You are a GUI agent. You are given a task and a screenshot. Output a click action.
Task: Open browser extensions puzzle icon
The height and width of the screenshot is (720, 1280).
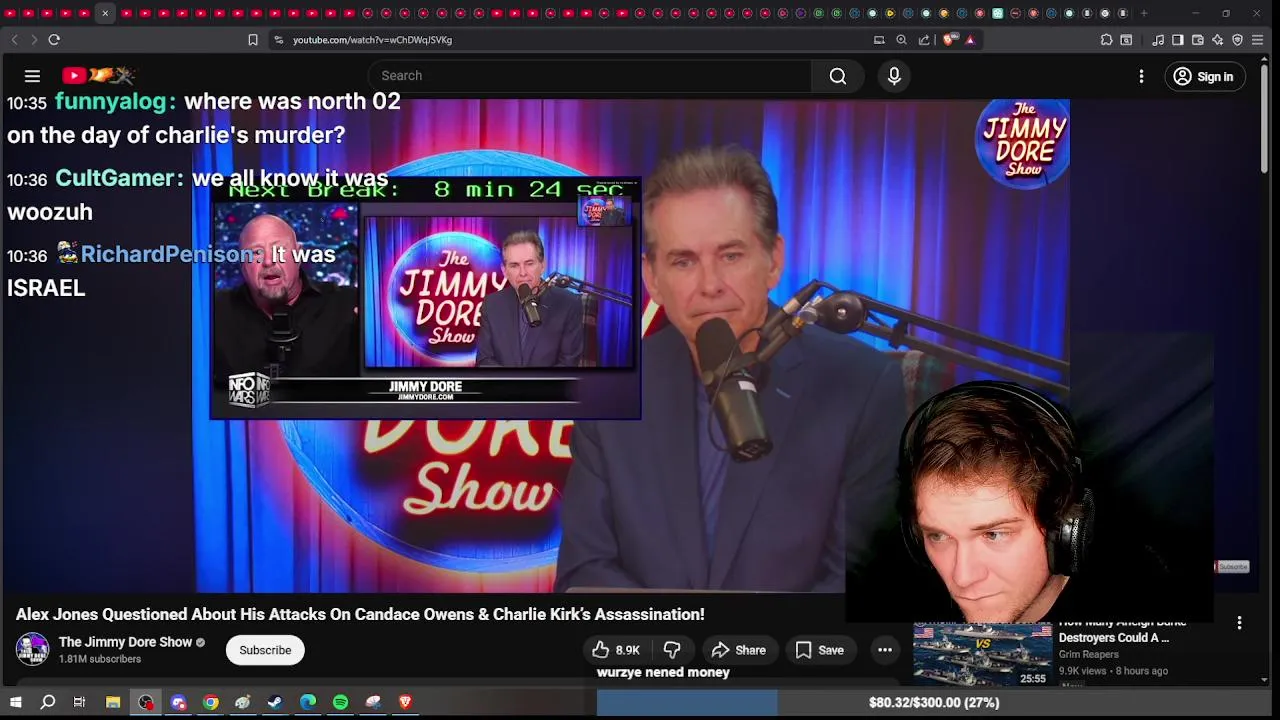click(1106, 40)
